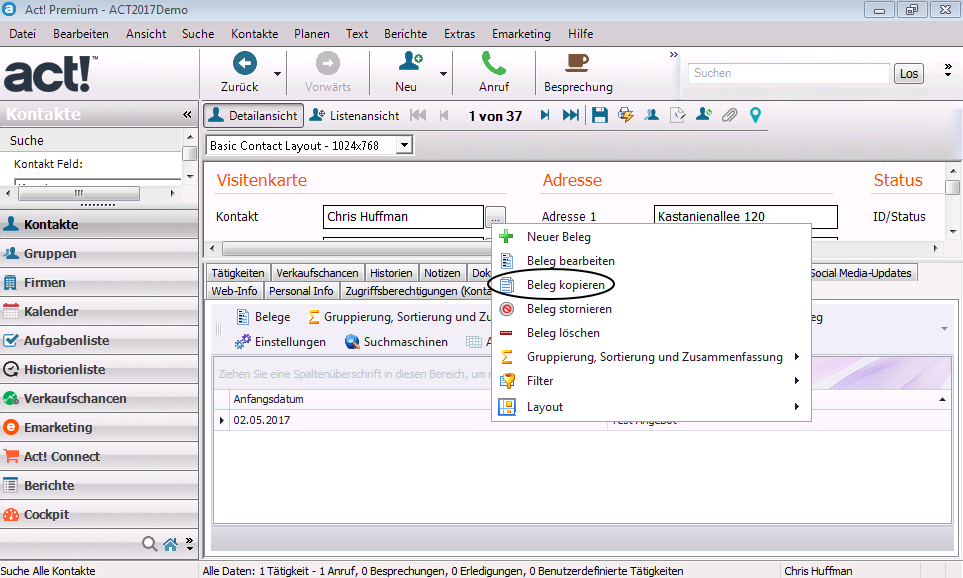Open Cockpit in the navigation sidebar

click(x=99, y=515)
